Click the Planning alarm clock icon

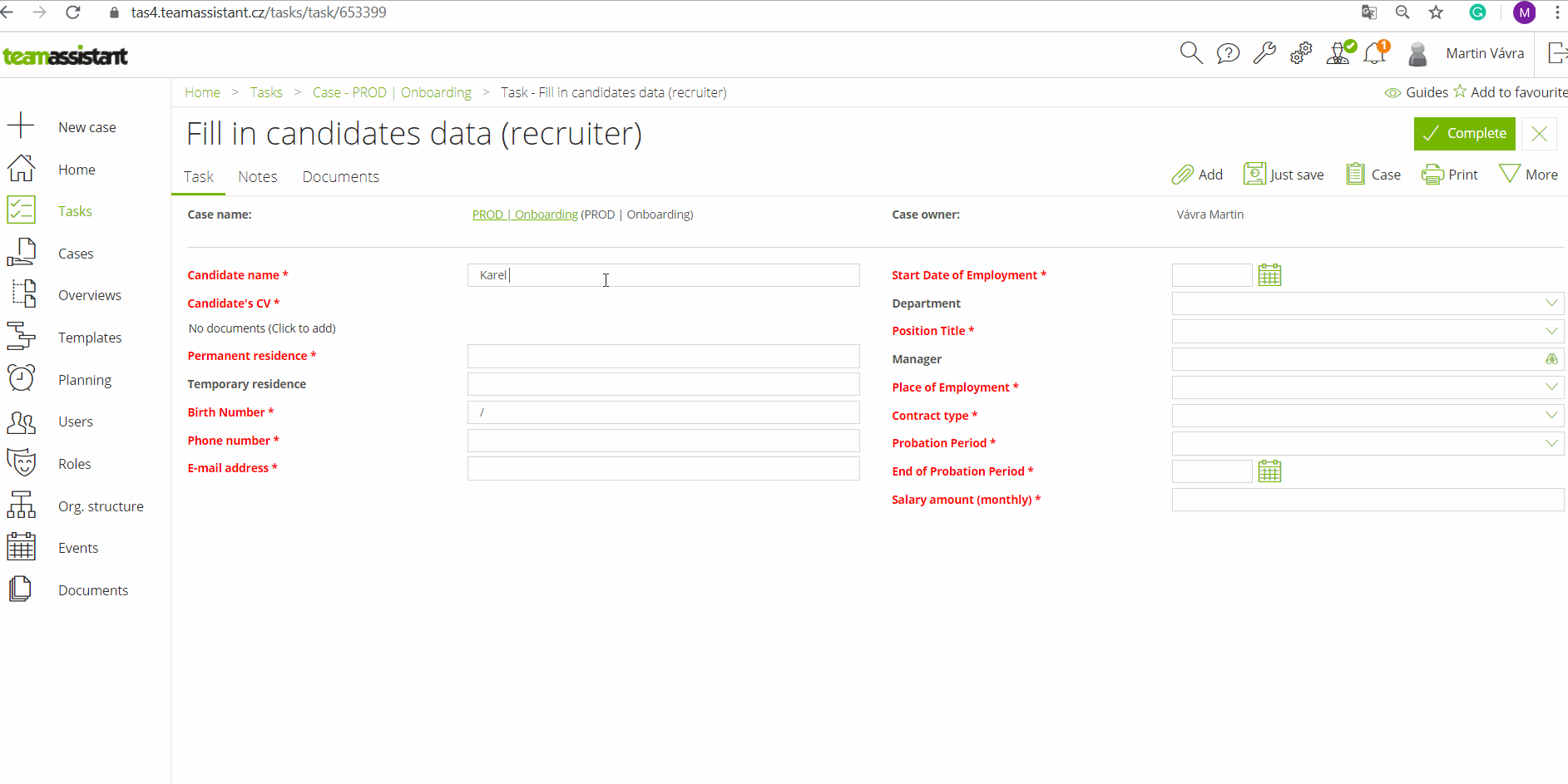click(21, 379)
